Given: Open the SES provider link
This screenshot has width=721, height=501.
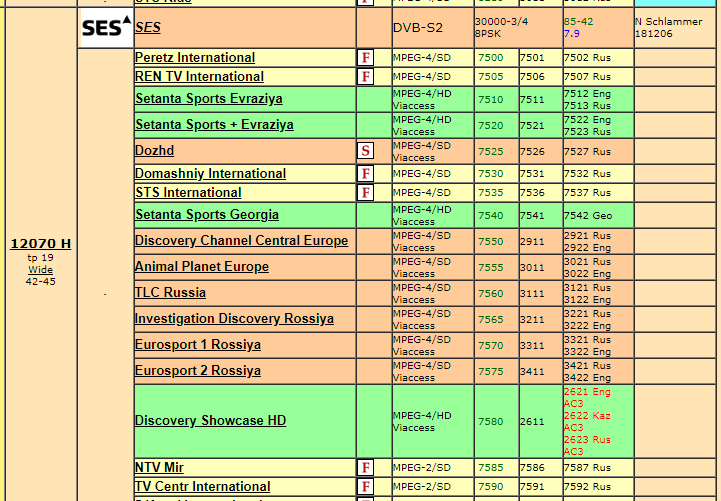Looking at the screenshot, I should (x=148, y=28).
